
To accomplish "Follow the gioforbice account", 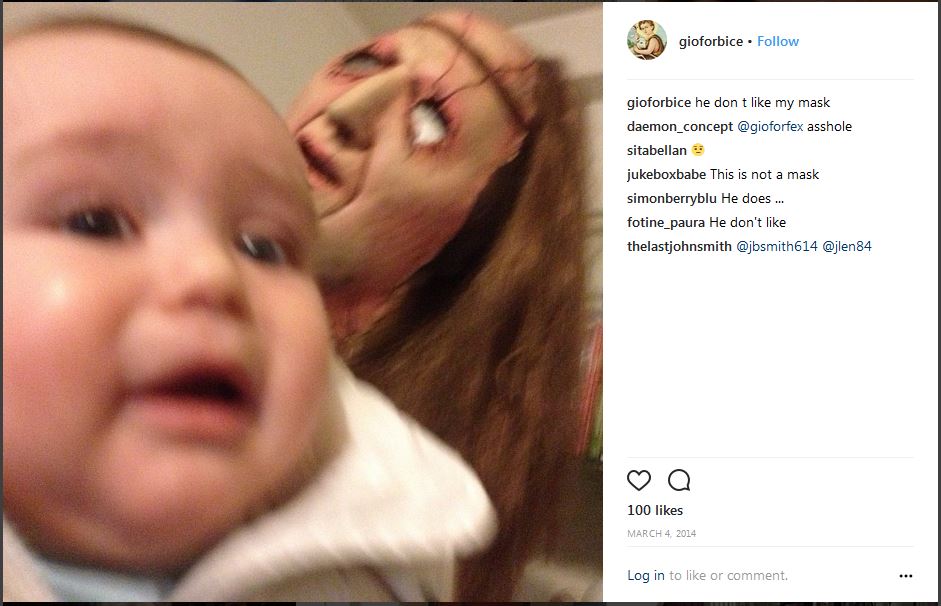I will coord(778,41).
